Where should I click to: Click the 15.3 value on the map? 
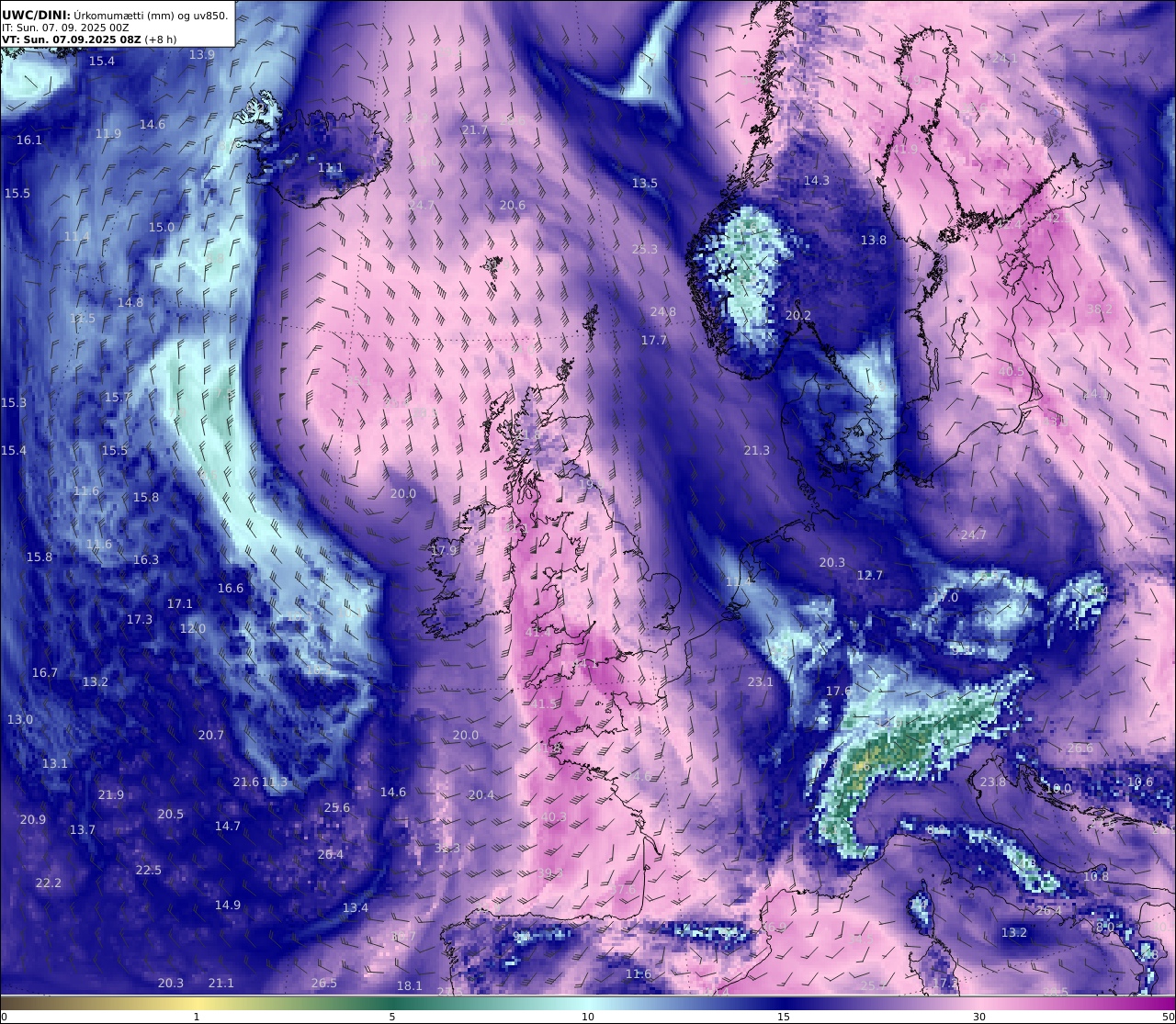click(x=14, y=402)
